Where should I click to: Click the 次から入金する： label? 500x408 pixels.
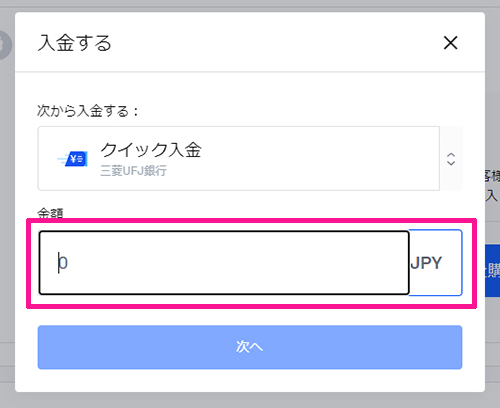click(x=88, y=111)
